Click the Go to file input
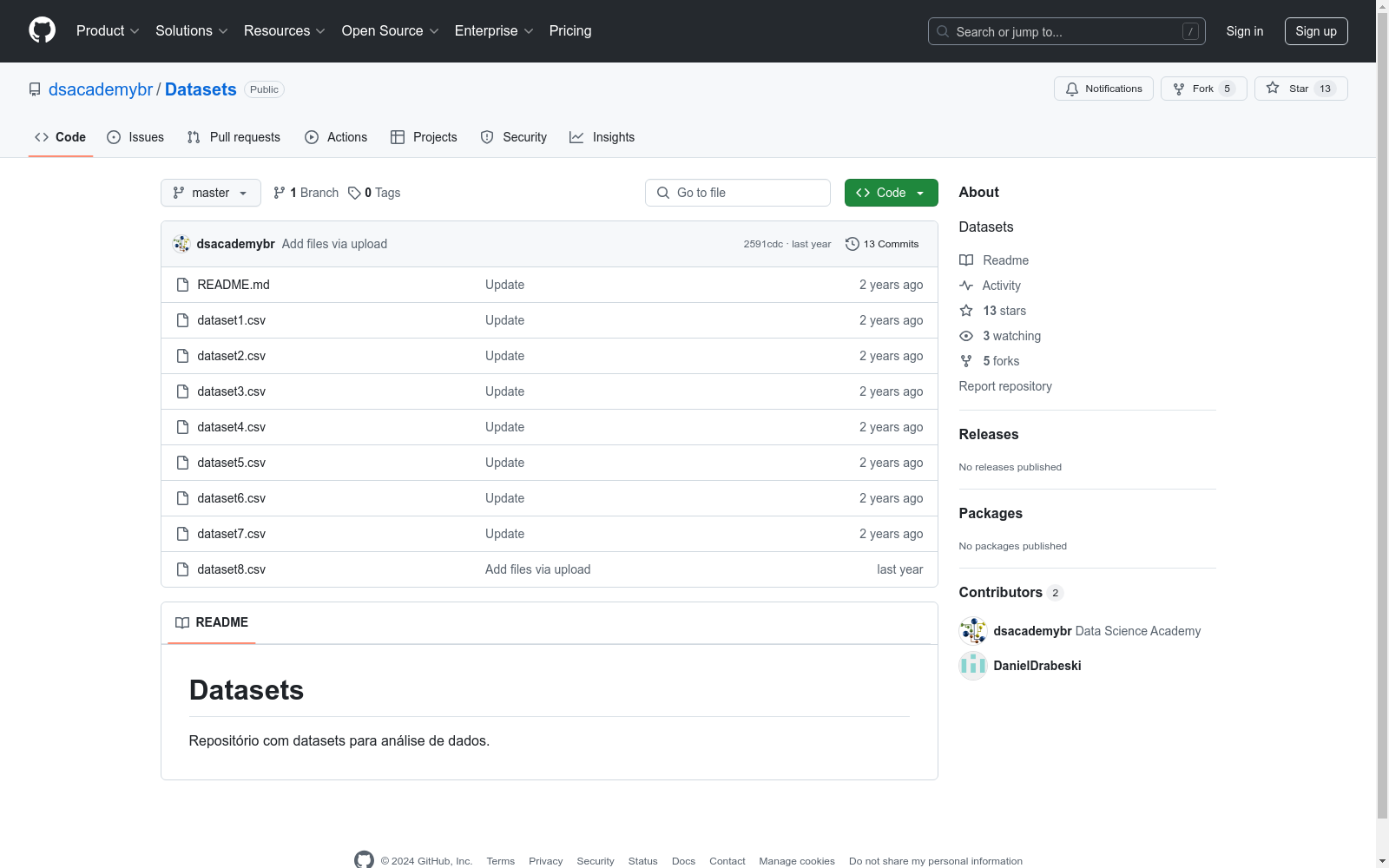Viewport: 1389px width, 868px height. [x=738, y=193]
